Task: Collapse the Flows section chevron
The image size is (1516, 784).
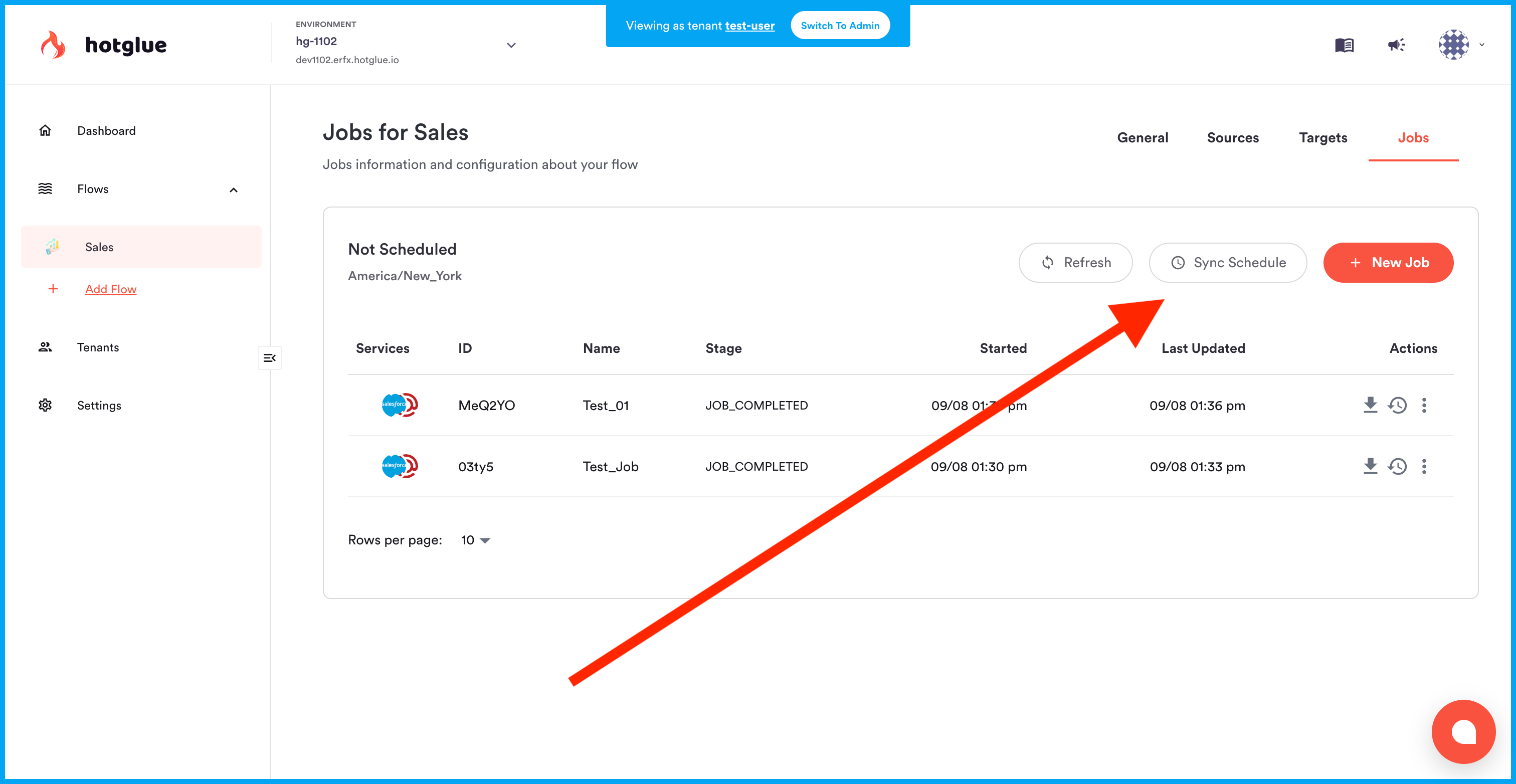Action: 234,189
